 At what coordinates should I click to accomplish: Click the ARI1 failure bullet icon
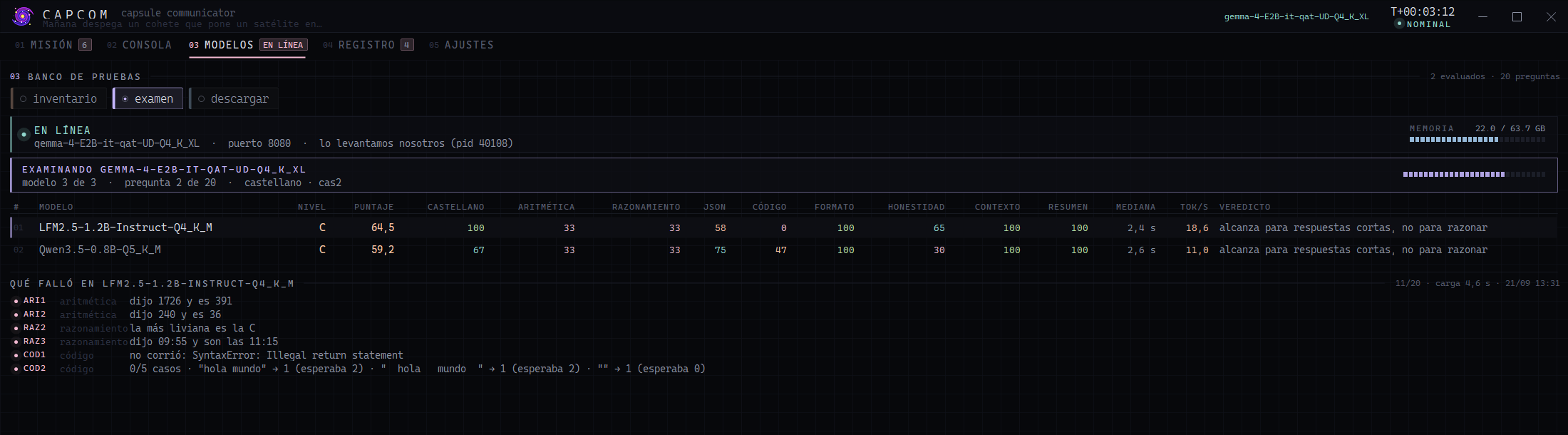16,301
